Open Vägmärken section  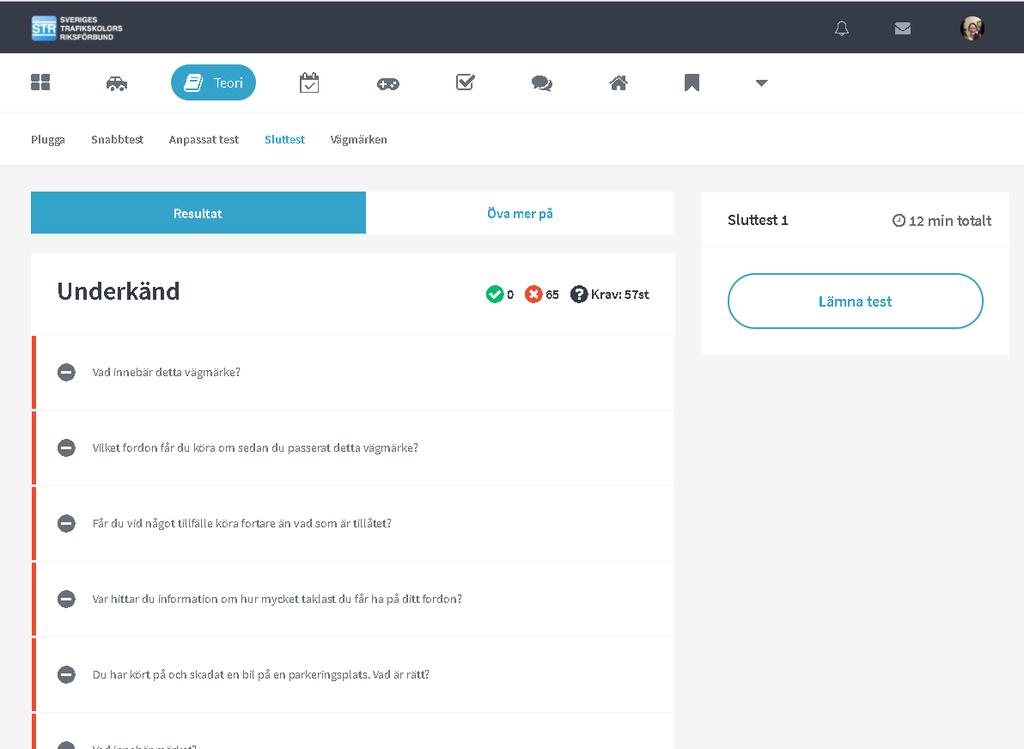coord(359,140)
